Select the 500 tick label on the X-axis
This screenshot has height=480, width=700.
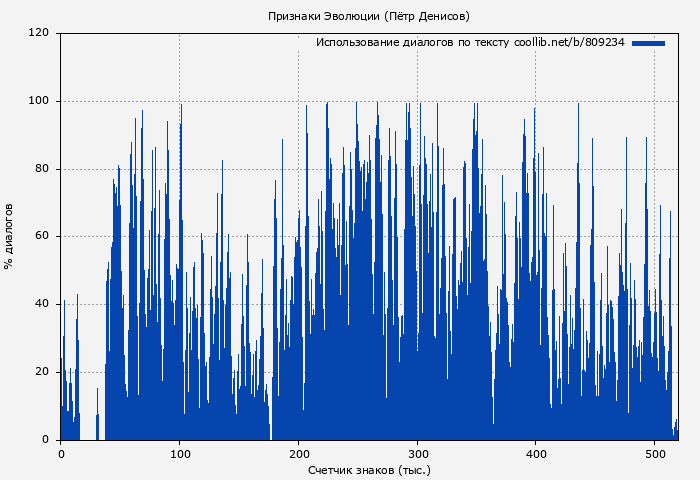click(x=655, y=453)
